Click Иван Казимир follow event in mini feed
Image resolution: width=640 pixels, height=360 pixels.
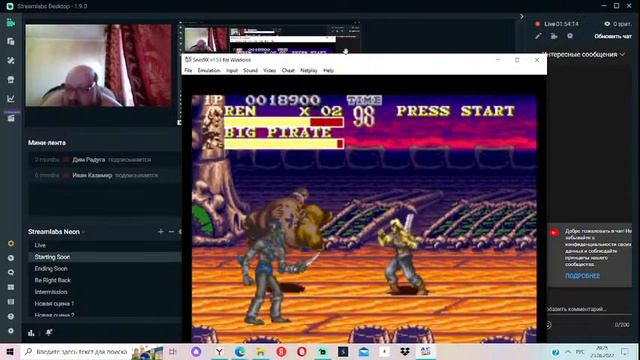click(104, 175)
